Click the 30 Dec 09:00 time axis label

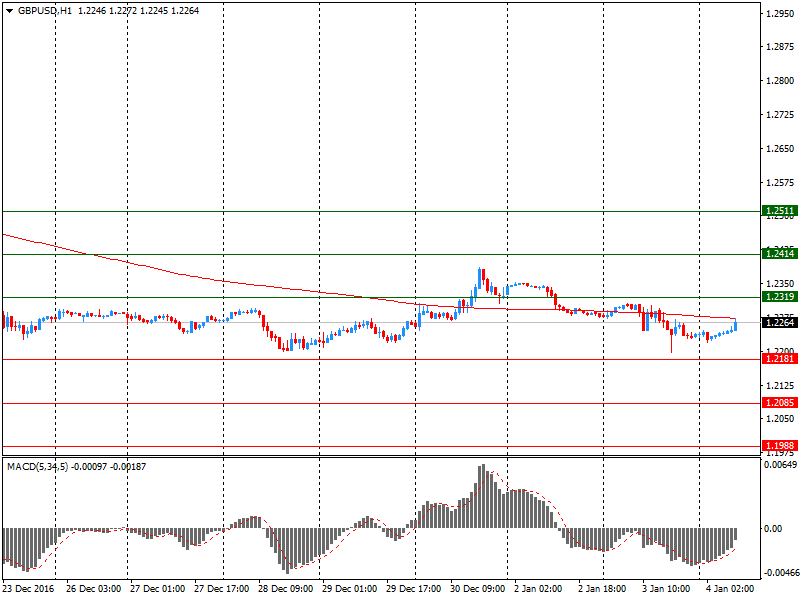click(x=478, y=589)
